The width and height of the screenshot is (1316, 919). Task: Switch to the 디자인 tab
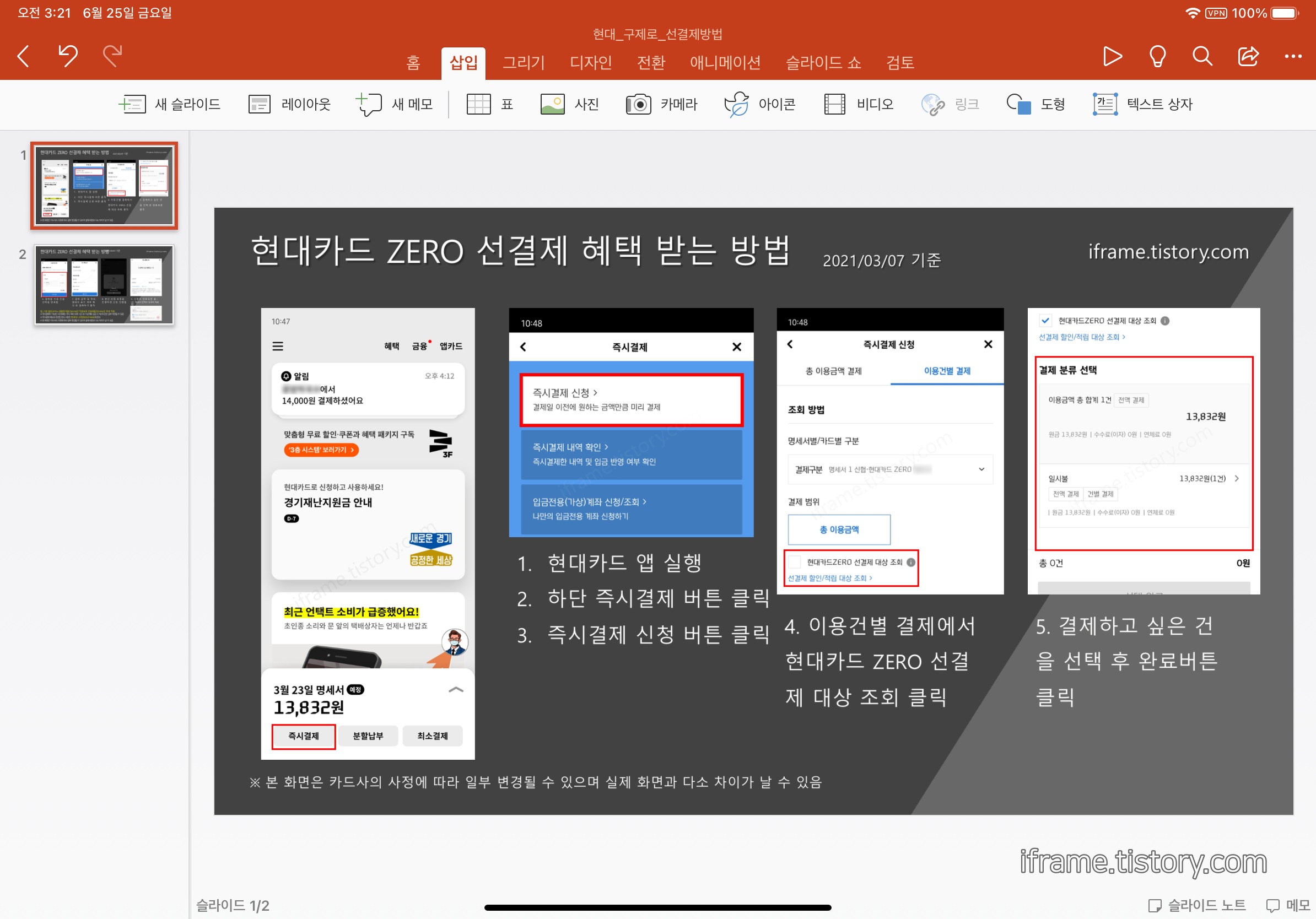[590, 62]
